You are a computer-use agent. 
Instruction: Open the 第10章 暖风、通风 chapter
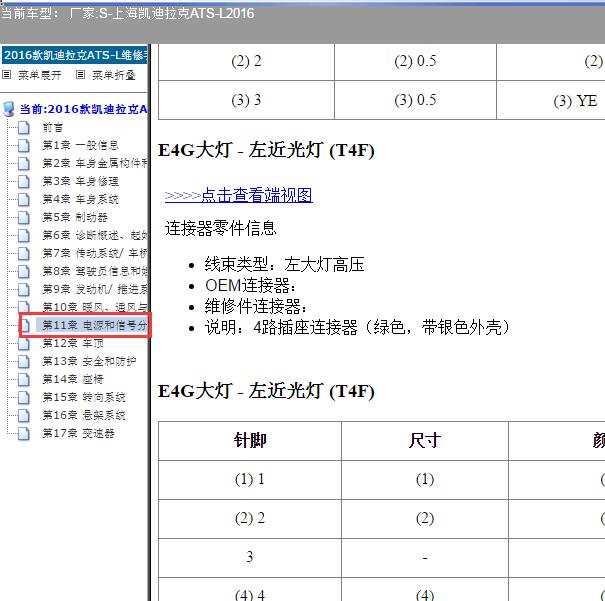click(95, 307)
